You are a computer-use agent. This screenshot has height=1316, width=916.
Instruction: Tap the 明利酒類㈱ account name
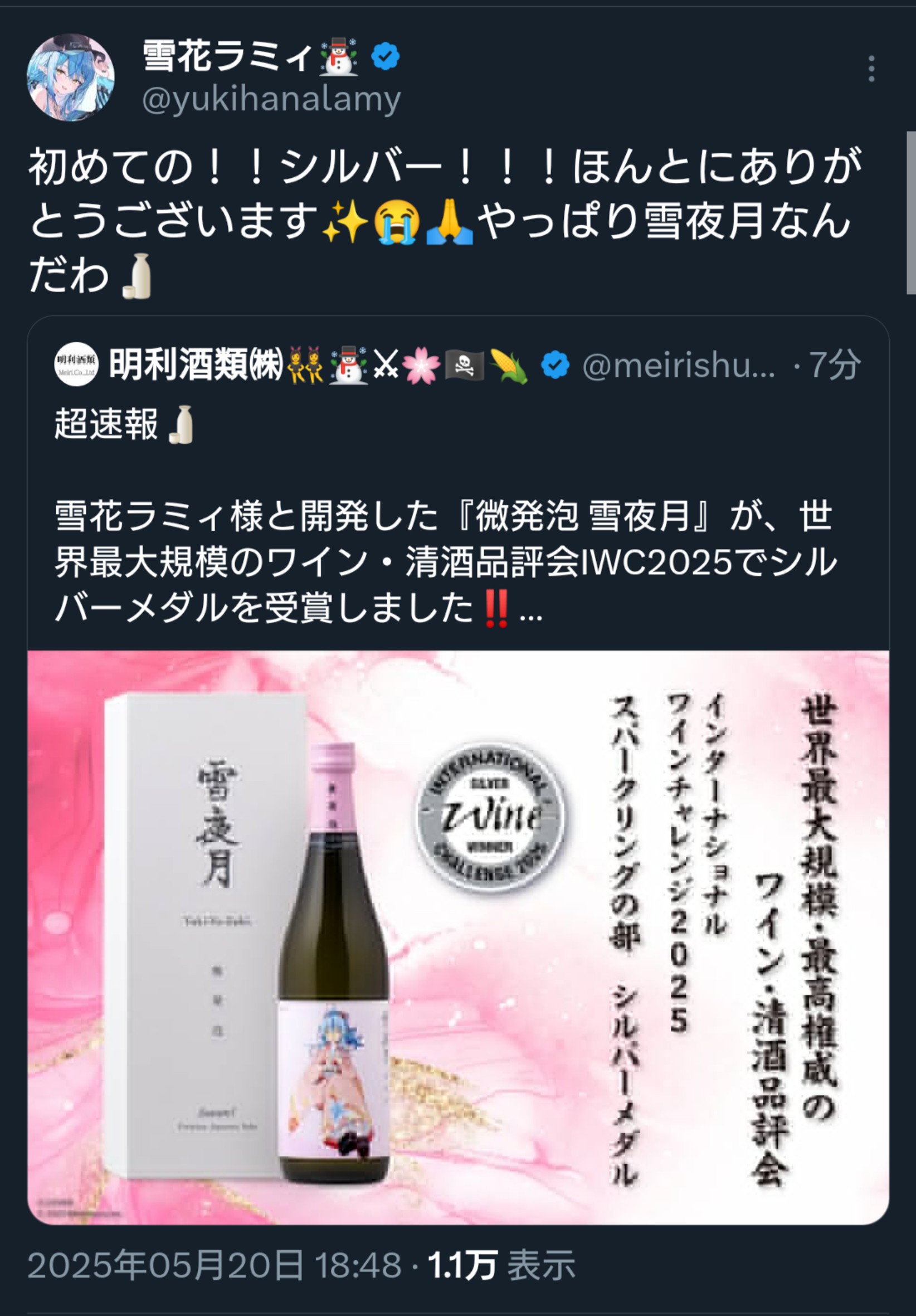point(197,365)
